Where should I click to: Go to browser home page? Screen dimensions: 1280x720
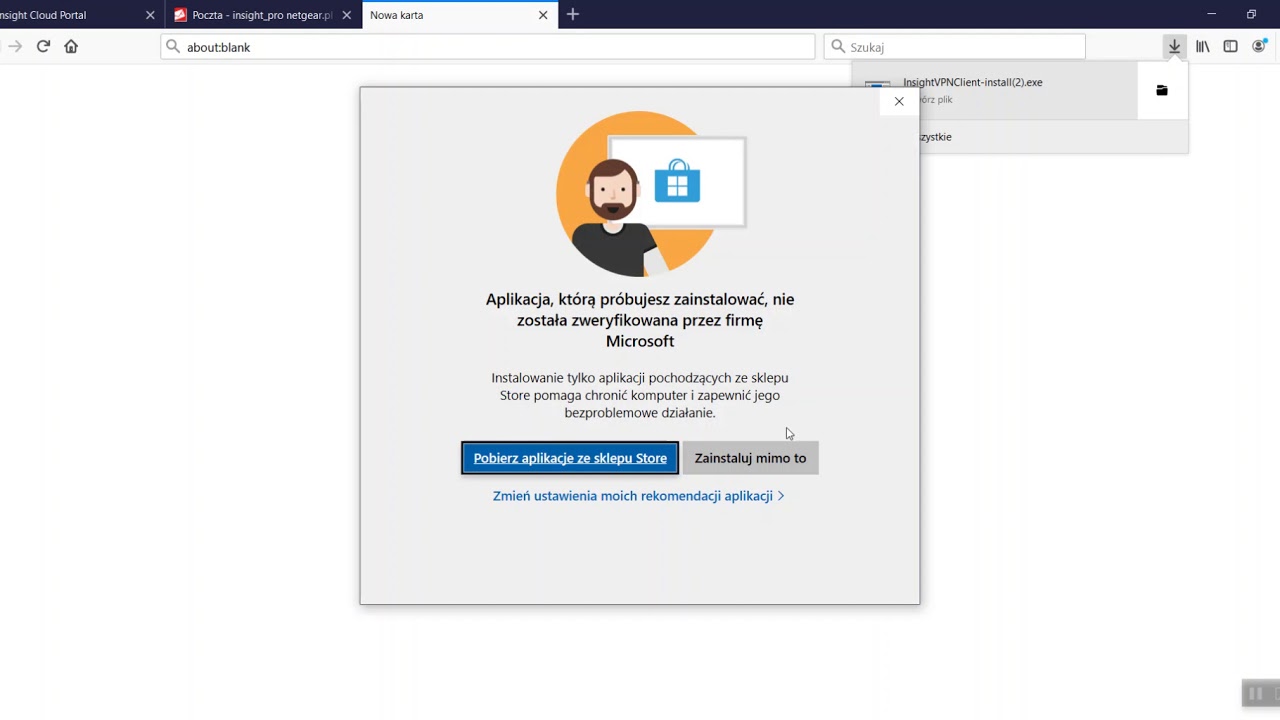[71, 46]
